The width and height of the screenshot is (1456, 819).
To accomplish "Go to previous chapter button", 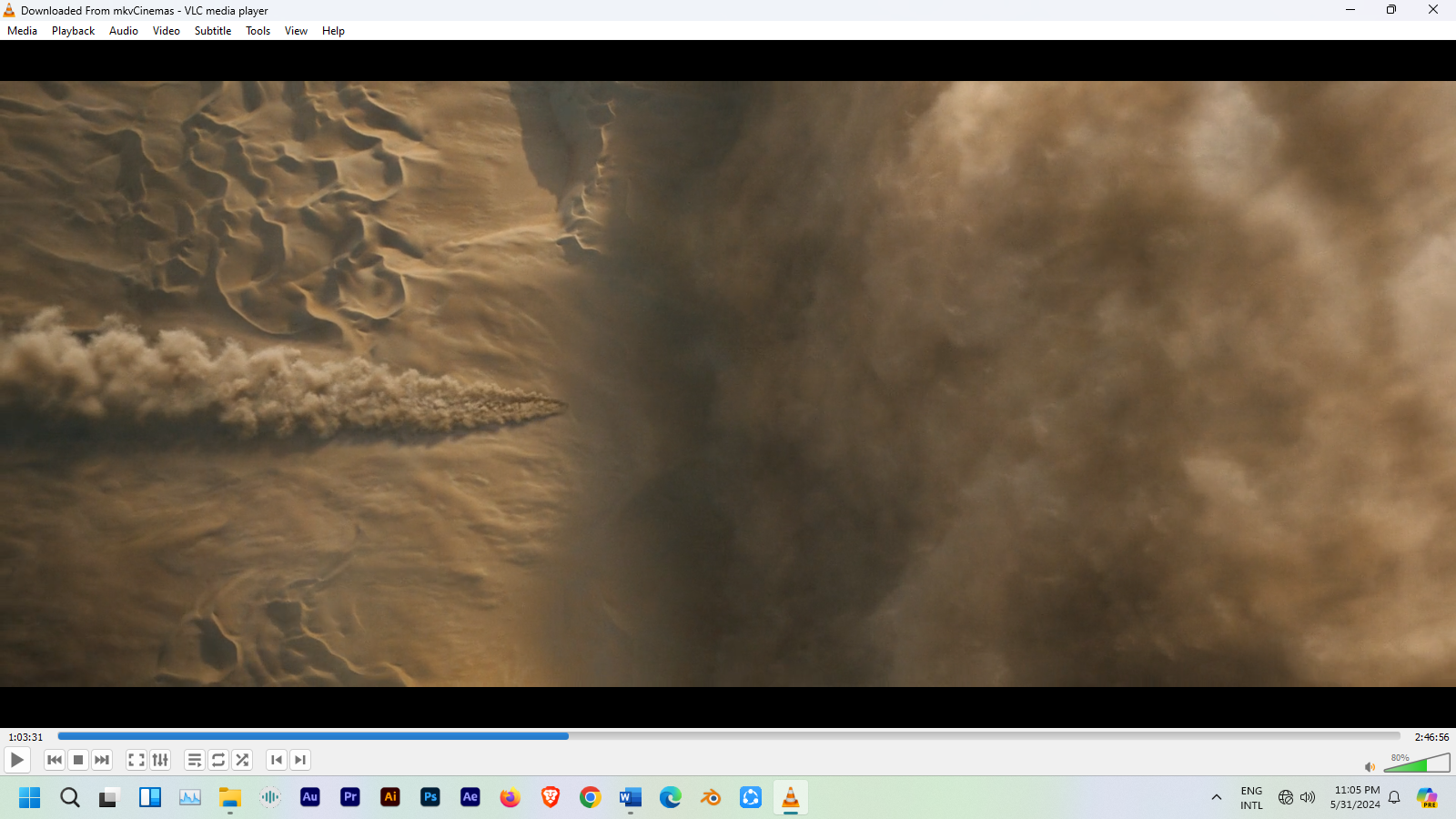I will 277,760.
